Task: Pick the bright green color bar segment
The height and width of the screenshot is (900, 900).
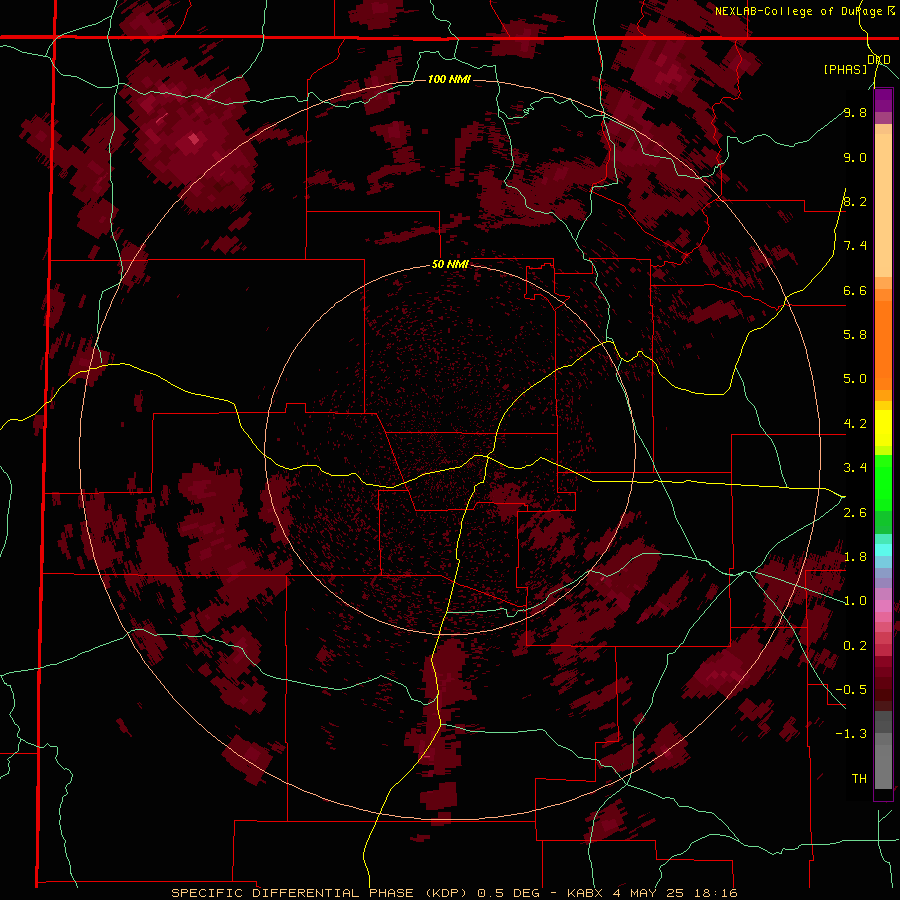Action: 883,483
